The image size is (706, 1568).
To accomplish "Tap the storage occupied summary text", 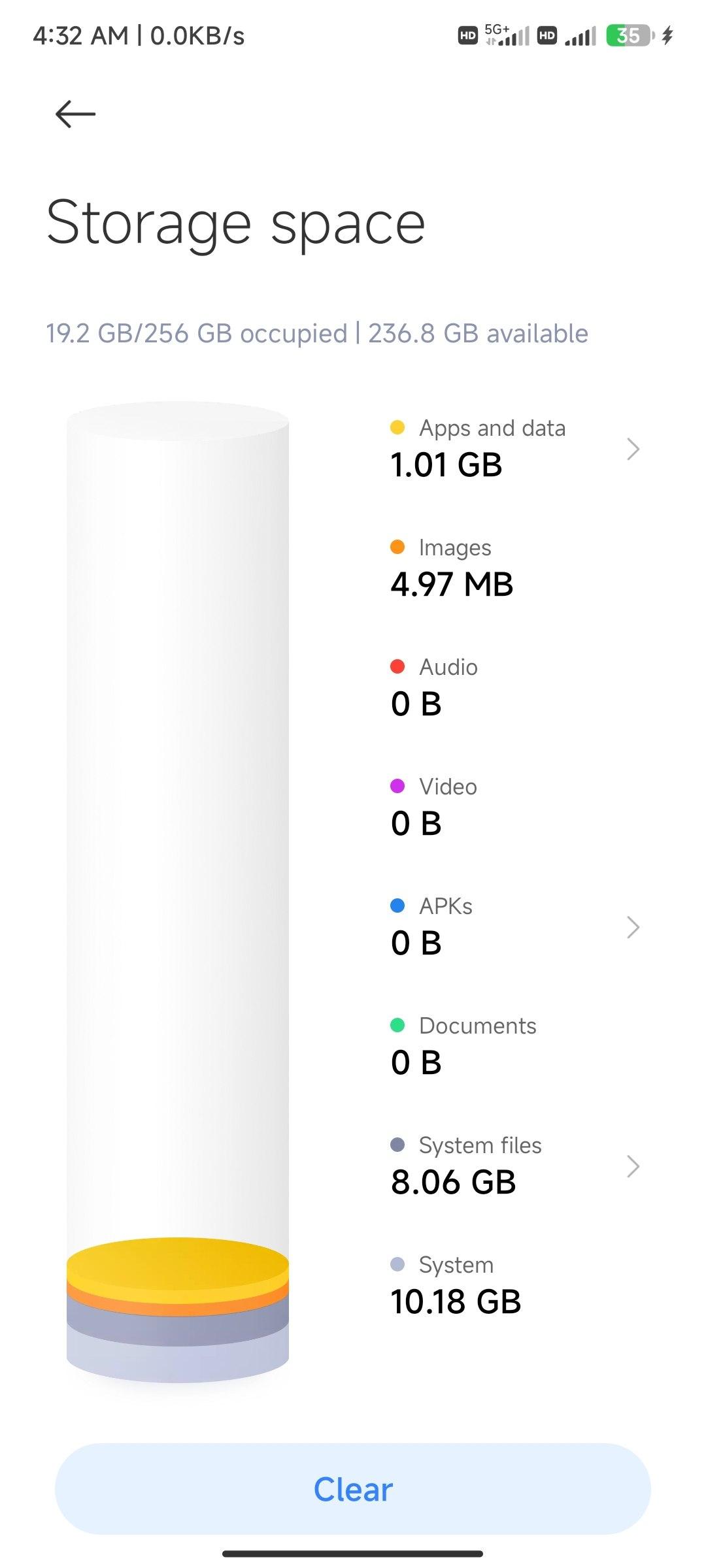I will click(317, 333).
